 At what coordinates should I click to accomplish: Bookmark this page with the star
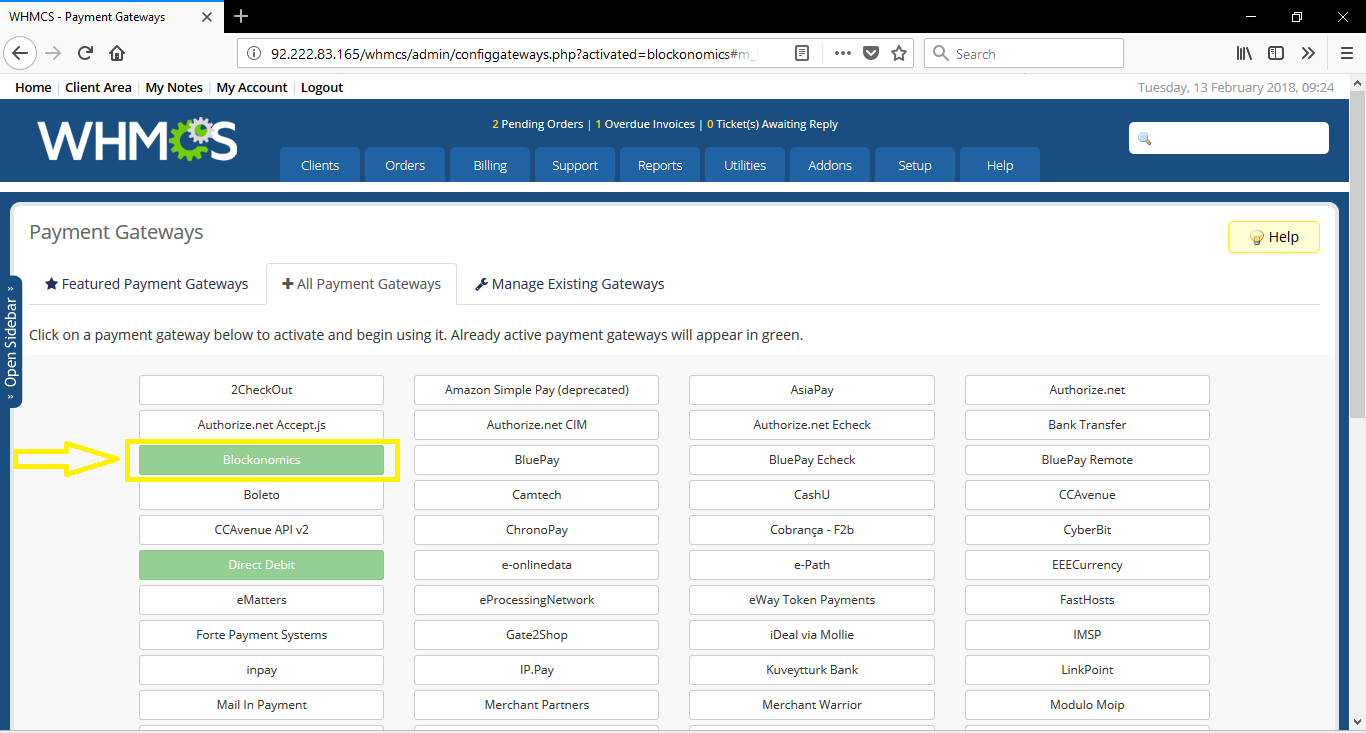(899, 54)
